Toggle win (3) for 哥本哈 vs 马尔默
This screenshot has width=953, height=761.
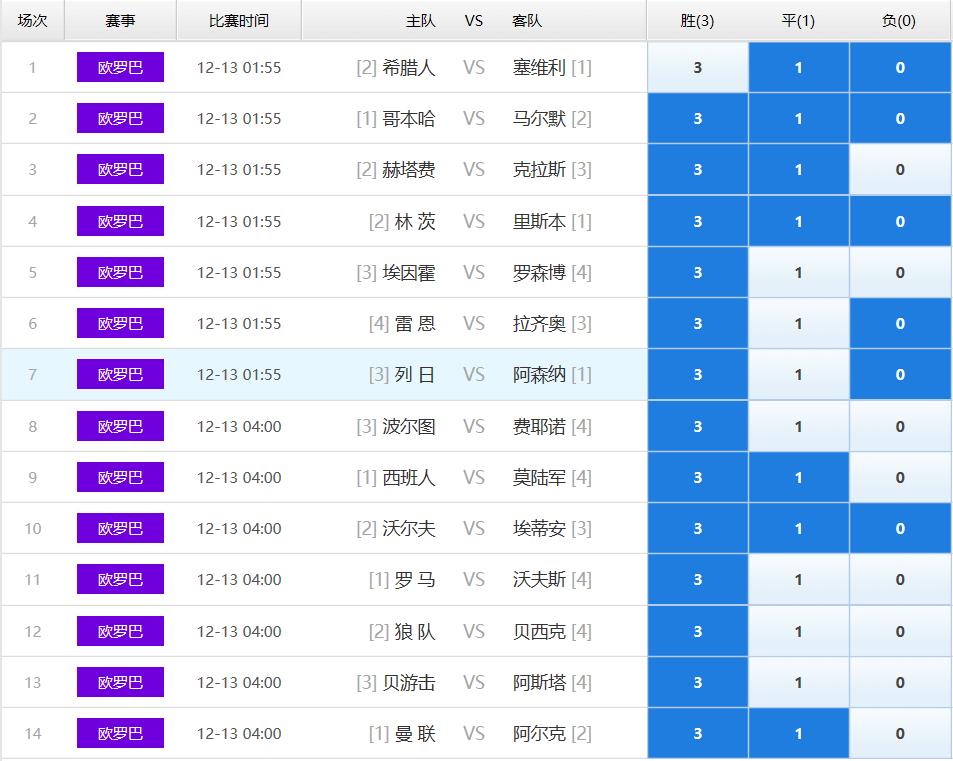tap(698, 119)
